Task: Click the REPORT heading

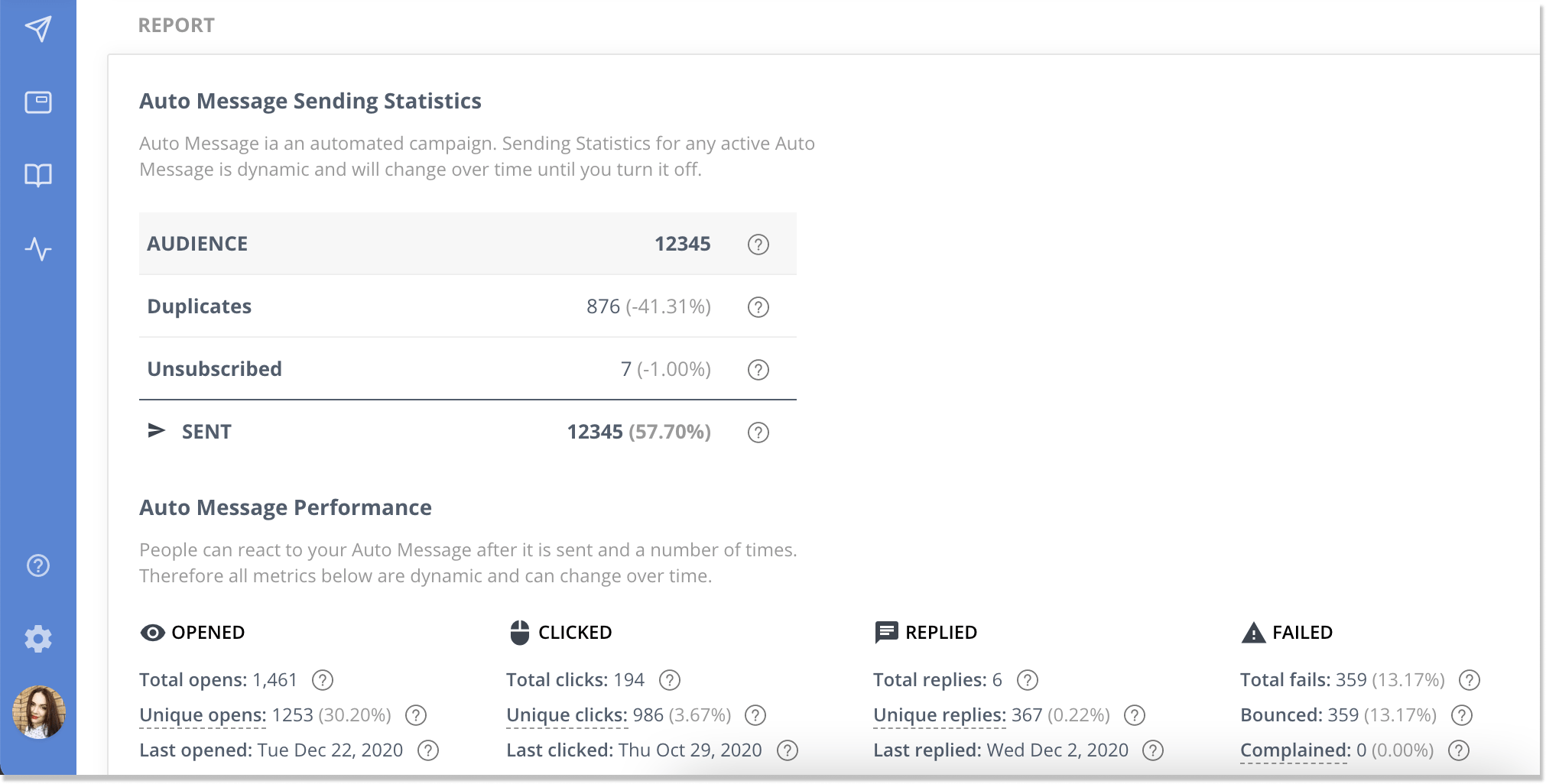Action: pyautogui.click(x=177, y=25)
